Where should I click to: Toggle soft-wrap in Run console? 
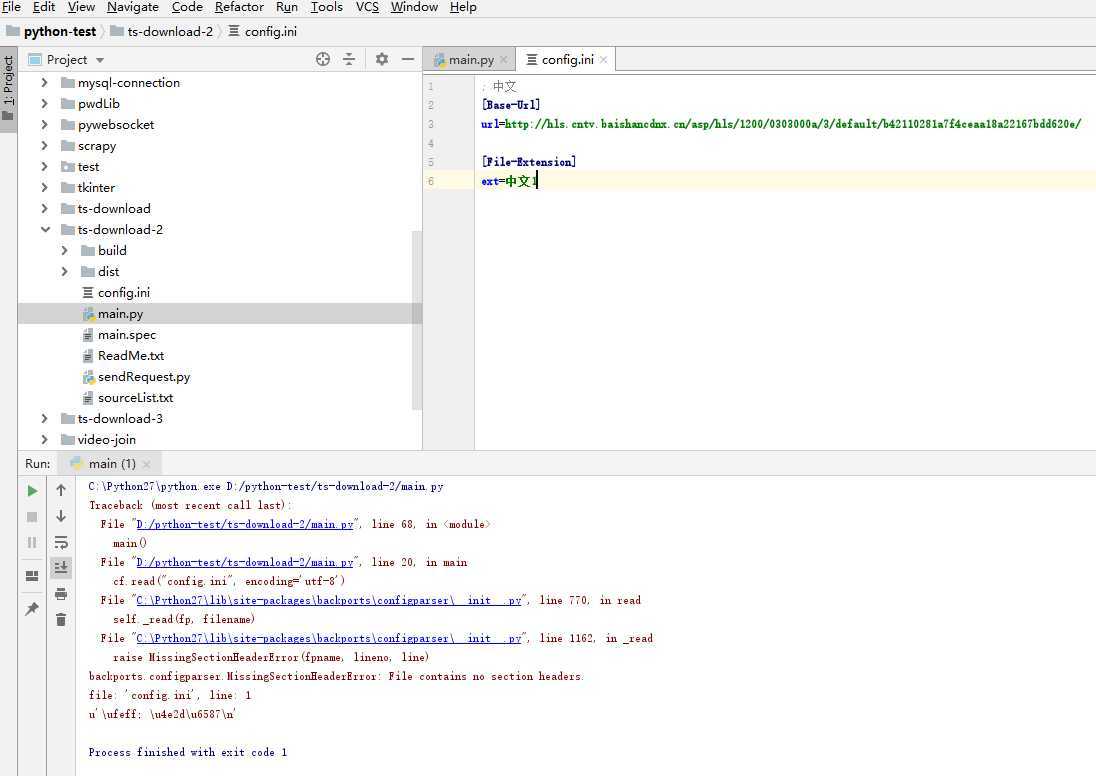coord(61,543)
